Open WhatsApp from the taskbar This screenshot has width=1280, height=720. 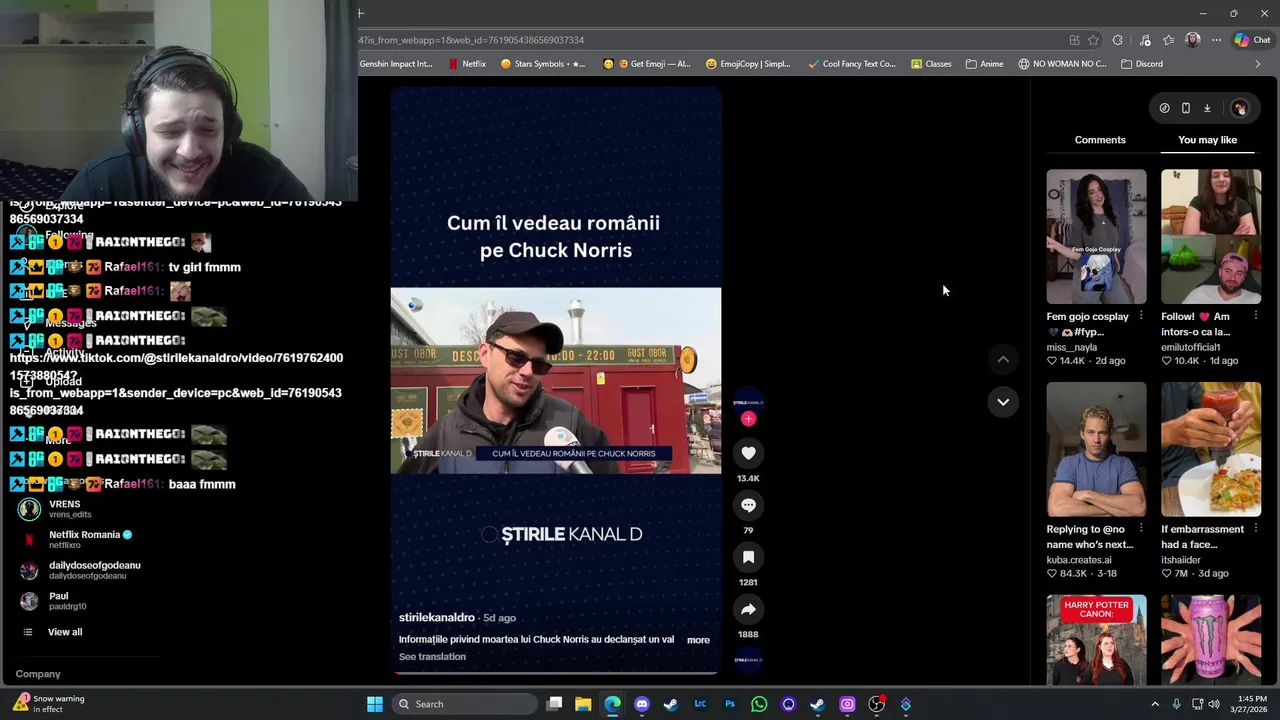pos(759,704)
